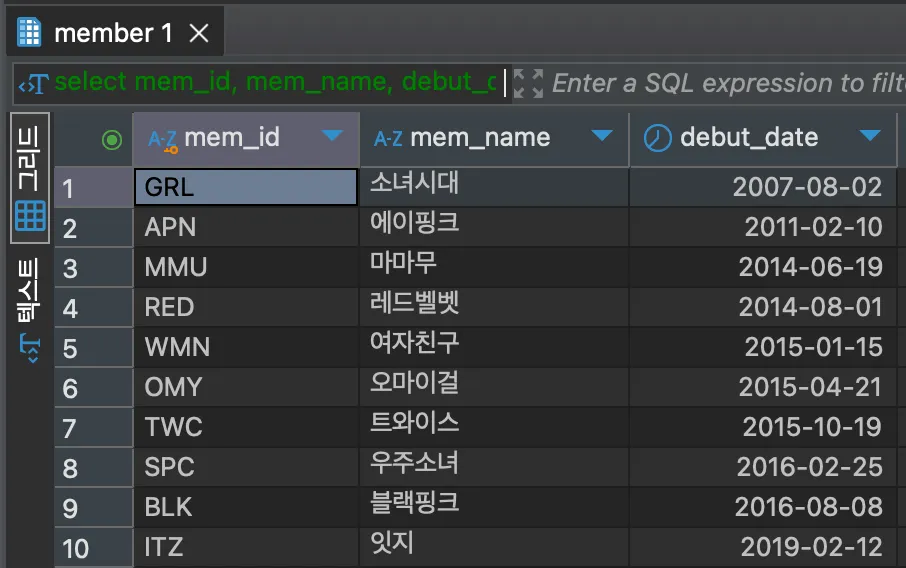
Task: Select the 2015-04-21 date cell
Action: 763,388
